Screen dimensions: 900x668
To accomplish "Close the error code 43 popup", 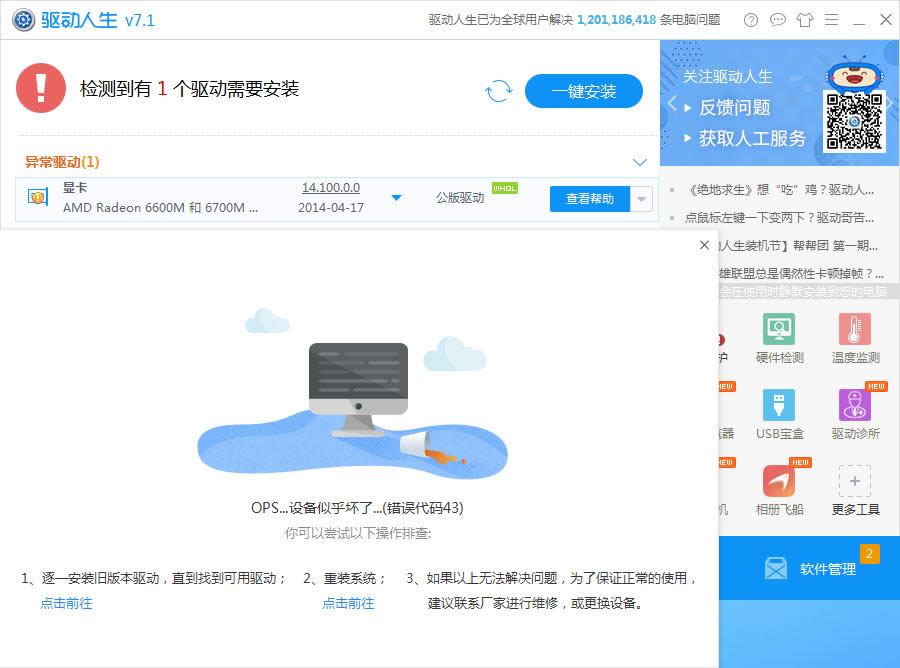I will [x=704, y=245].
